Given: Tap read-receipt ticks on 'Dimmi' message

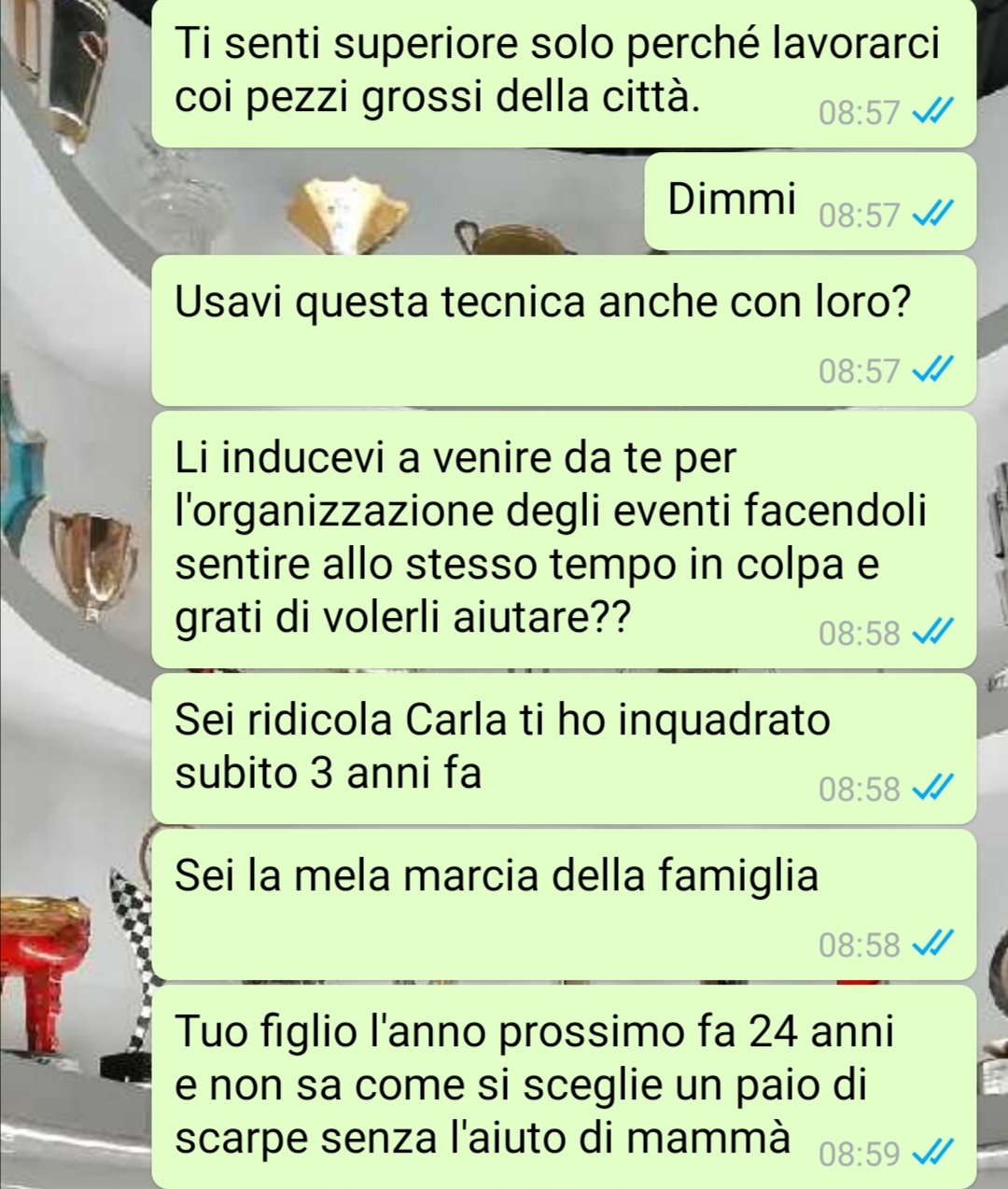Looking at the screenshot, I should [931, 217].
